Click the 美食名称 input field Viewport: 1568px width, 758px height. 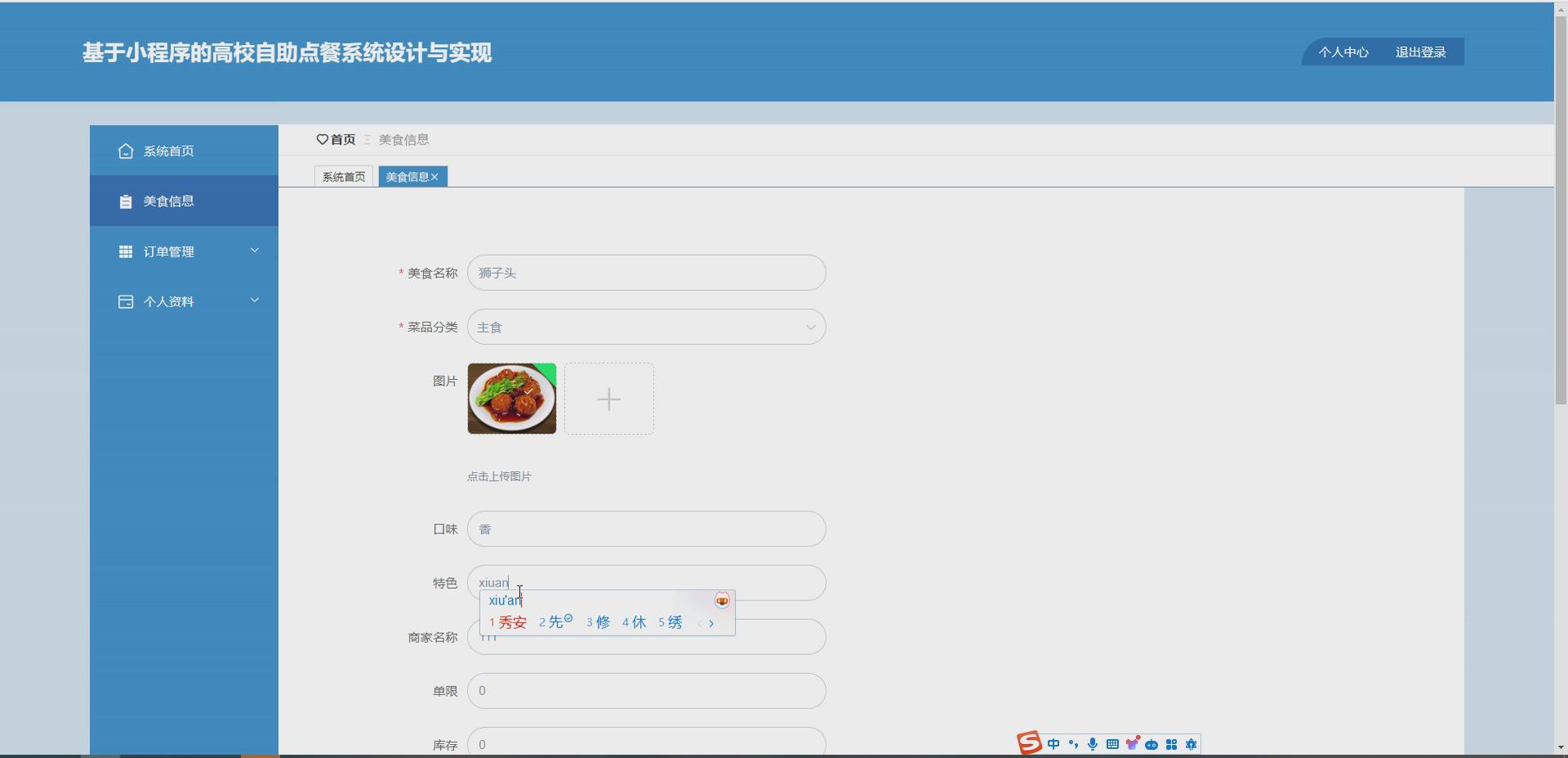click(x=647, y=273)
